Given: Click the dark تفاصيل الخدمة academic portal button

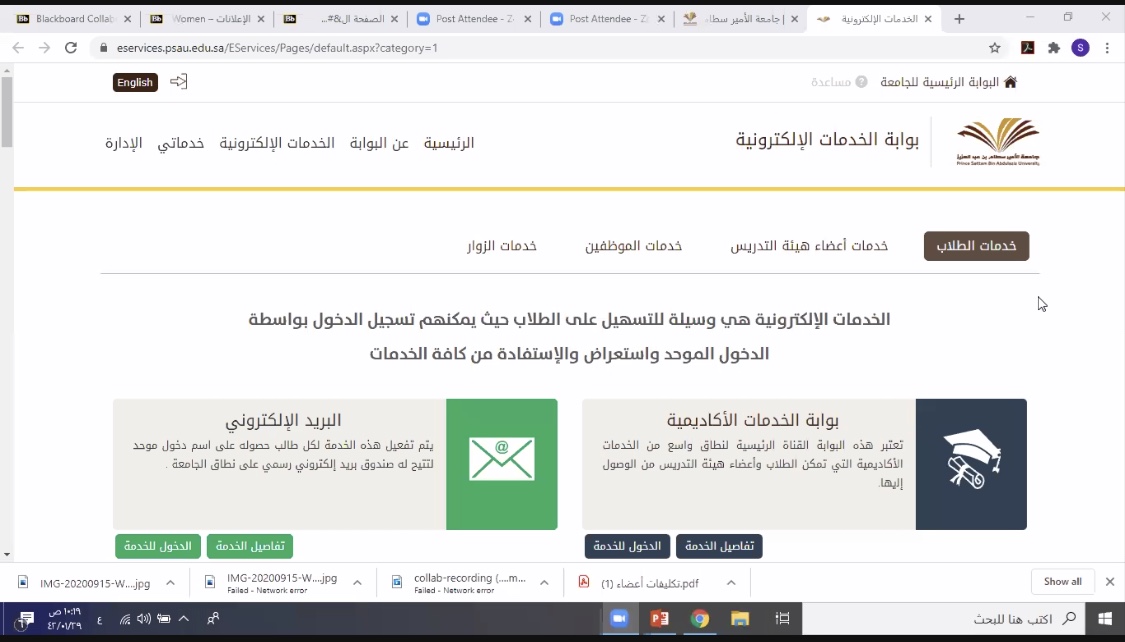Looking at the screenshot, I should (719, 546).
